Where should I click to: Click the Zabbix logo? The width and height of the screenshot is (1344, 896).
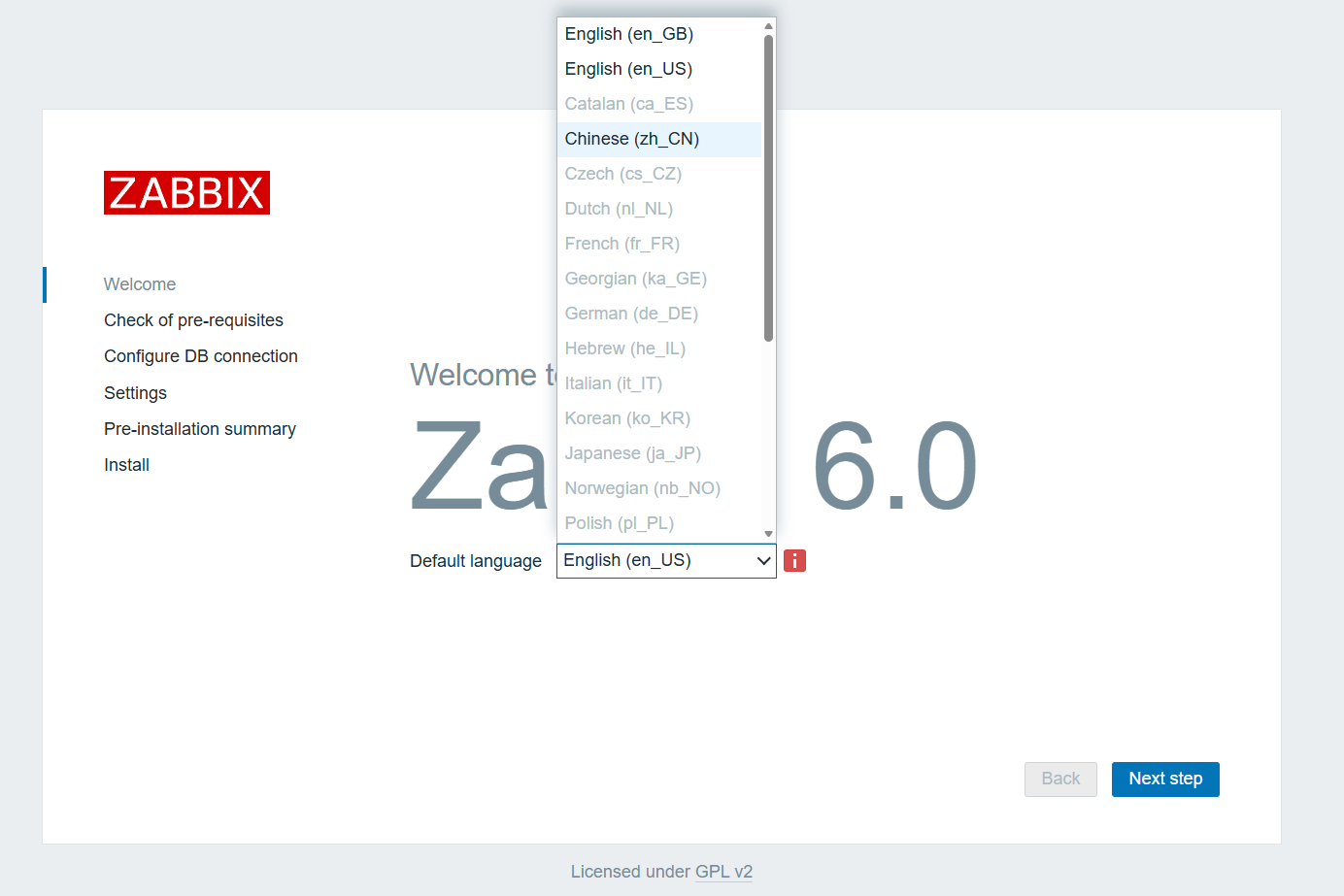click(x=186, y=193)
